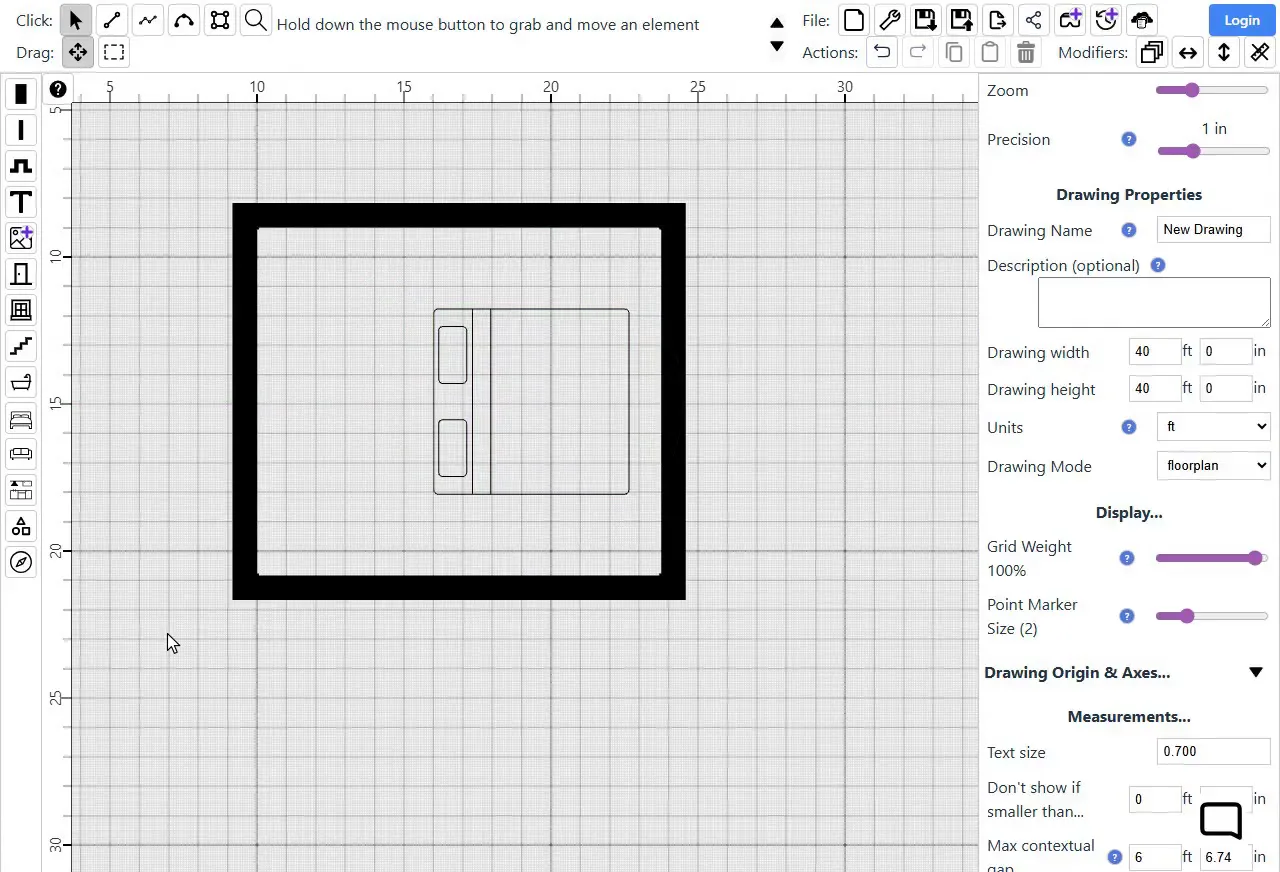
Task: Pick the polyline drawing tool
Action: (x=148, y=20)
